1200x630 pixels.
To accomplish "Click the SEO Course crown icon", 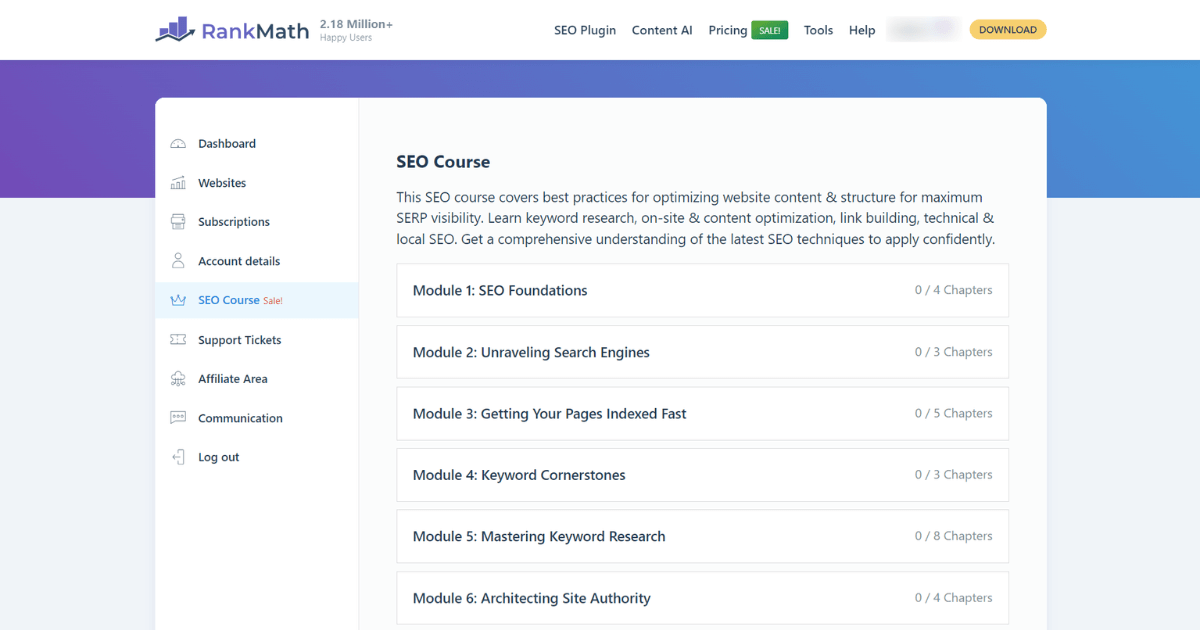I will coord(178,300).
